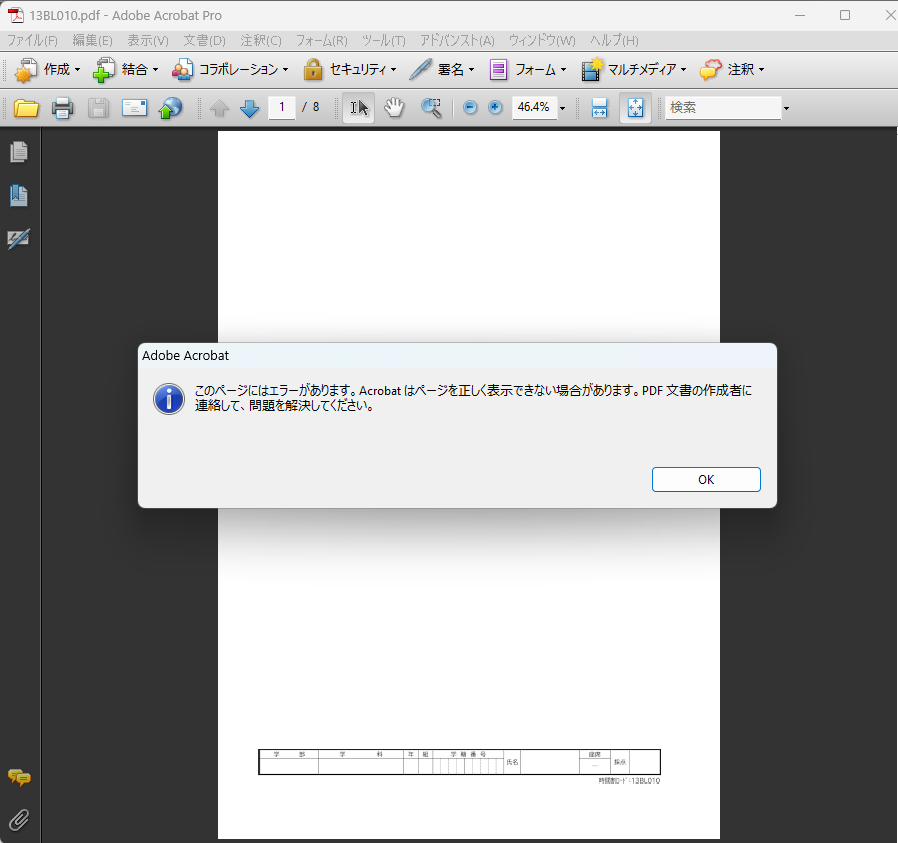Image resolution: width=898 pixels, height=843 pixels.
Task: Click the blue information icon in dialog
Action: [169, 399]
